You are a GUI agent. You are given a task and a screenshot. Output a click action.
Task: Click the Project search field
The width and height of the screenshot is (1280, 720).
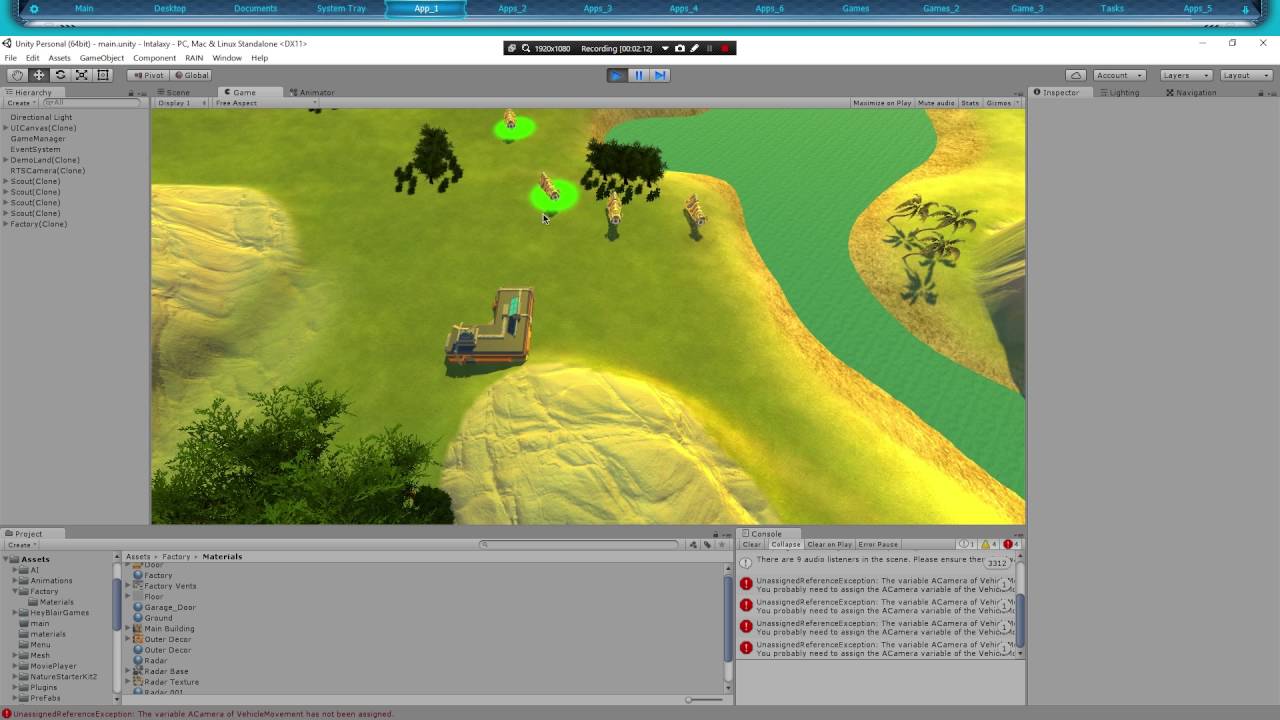click(579, 545)
